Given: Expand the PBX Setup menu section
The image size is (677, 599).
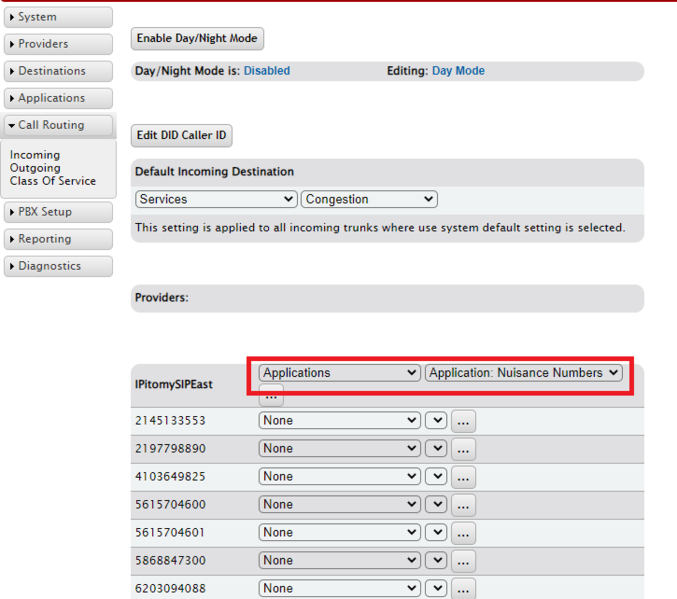Looking at the screenshot, I should click(x=58, y=212).
